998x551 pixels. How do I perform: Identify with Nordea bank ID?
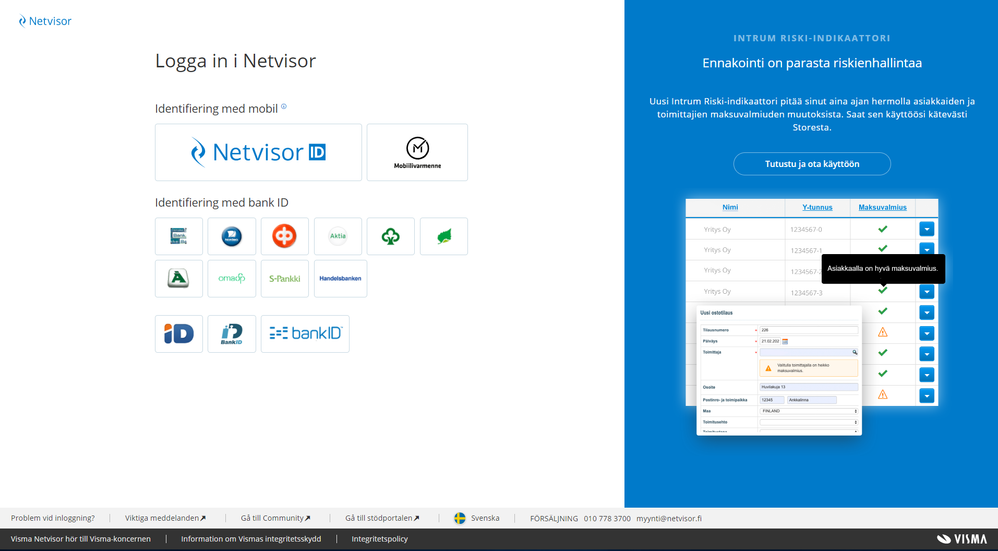[232, 236]
